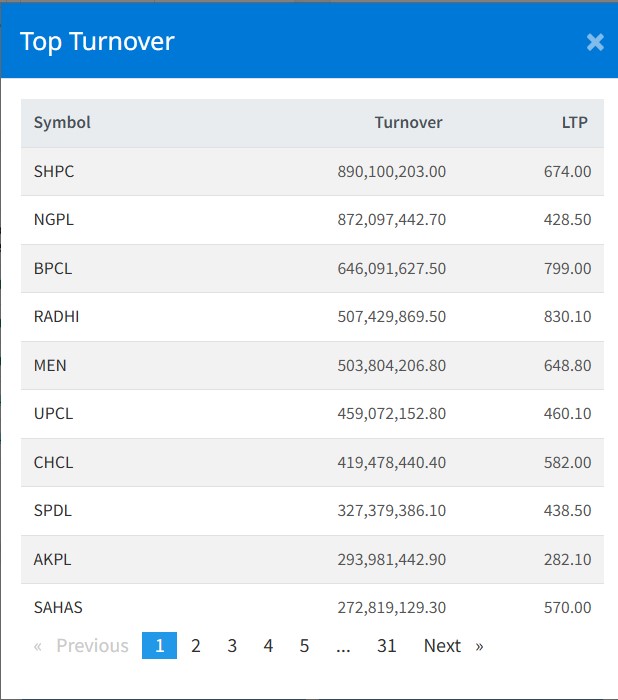Close the Top Turnover dialog
Screen dimensions: 618x700
point(595,42)
